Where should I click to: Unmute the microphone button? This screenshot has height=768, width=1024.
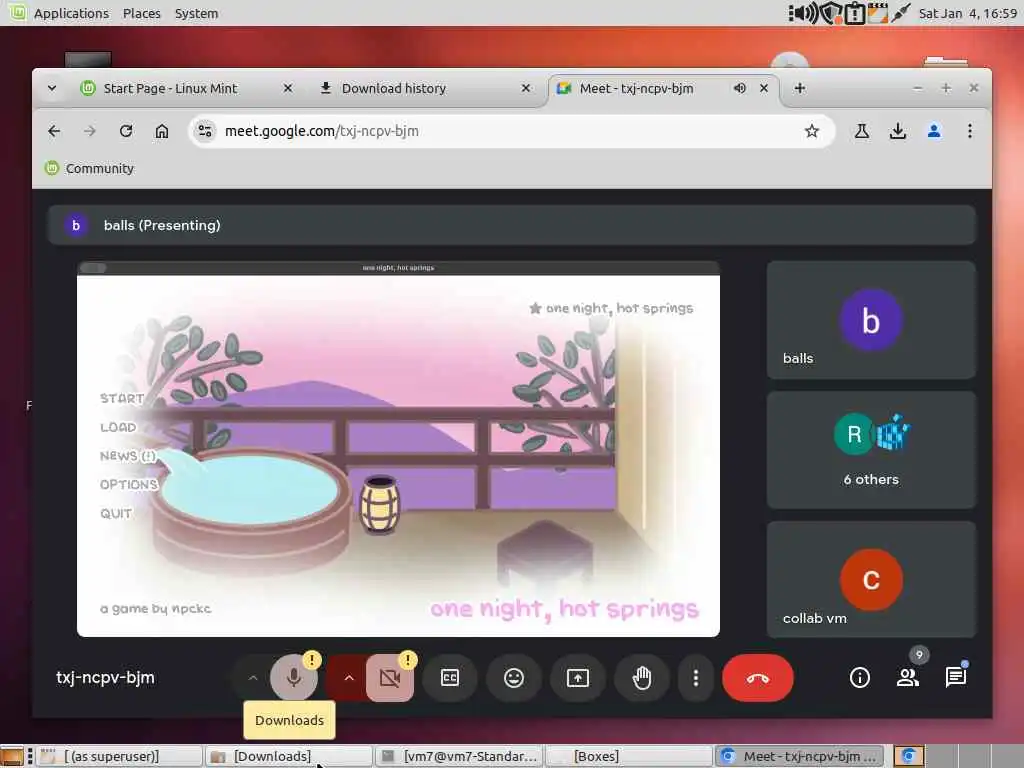[x=294, y=678]
